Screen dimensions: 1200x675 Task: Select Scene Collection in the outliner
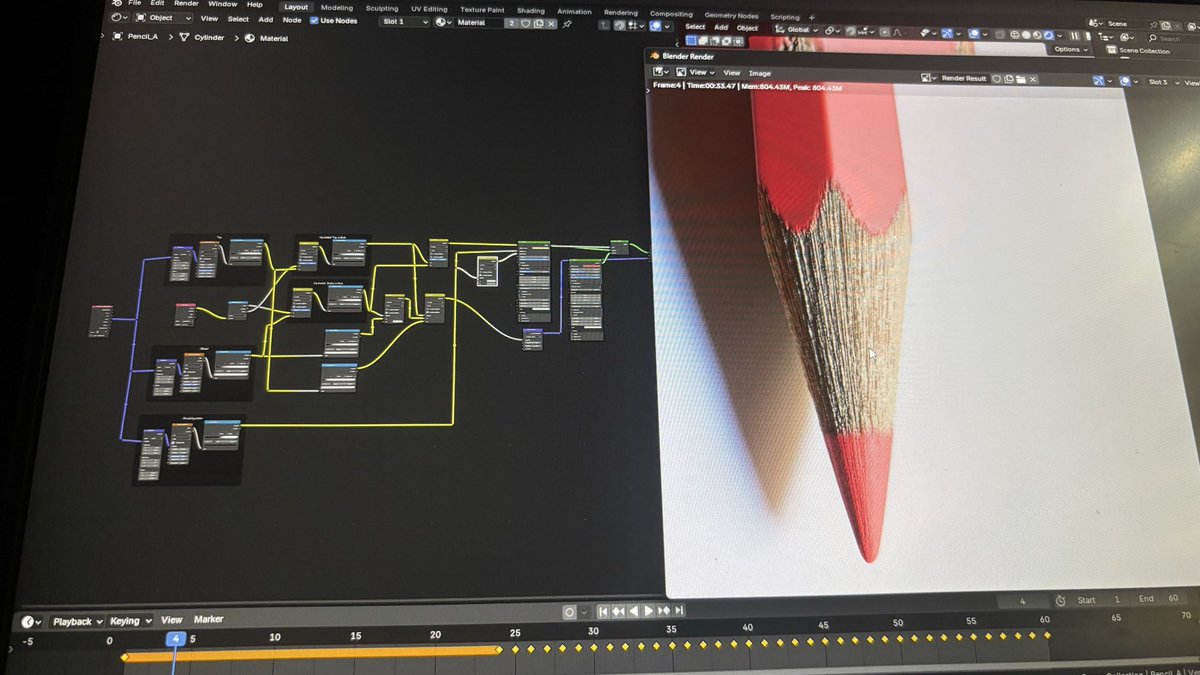coord(1143,51)
